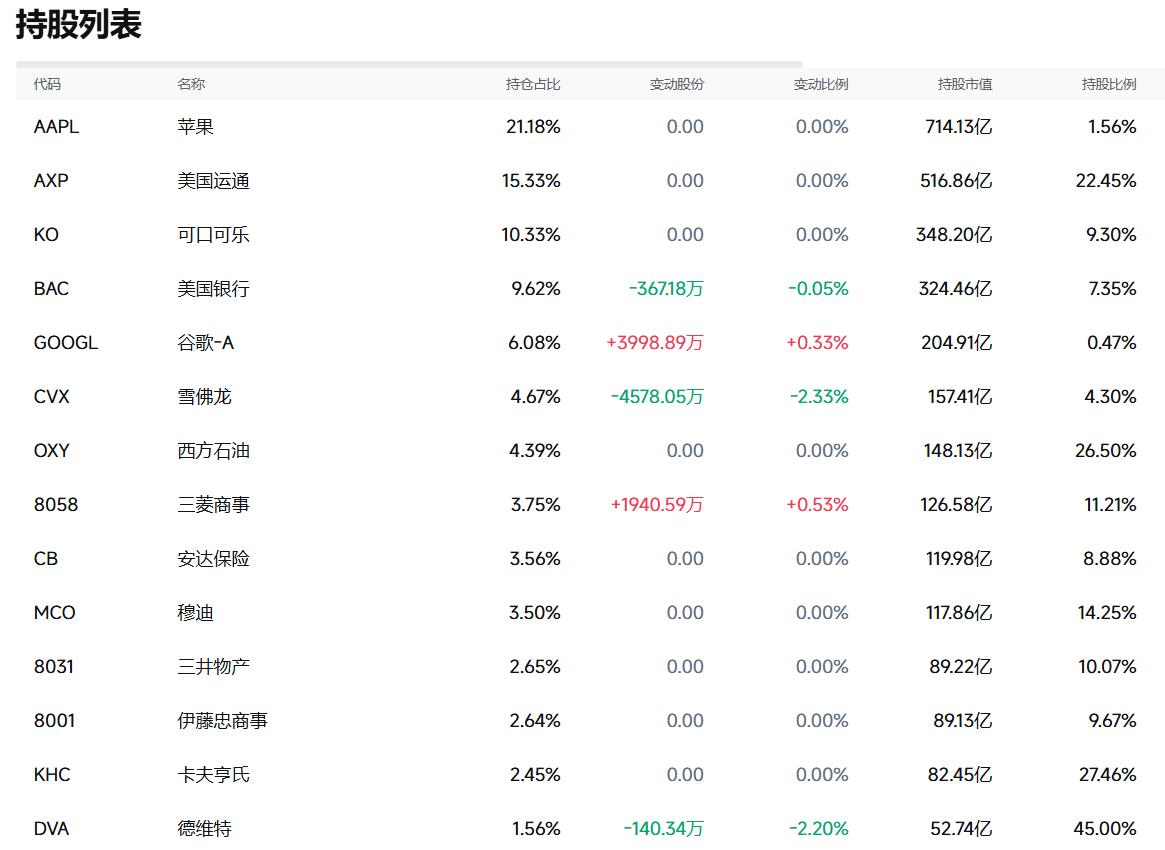Sort by the 变动比例 column header
This screenshot has width=1165, height=850.
pos(821,85)
